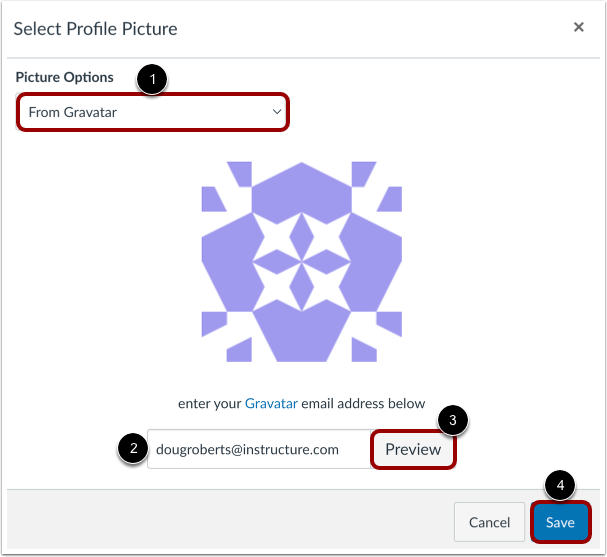Click the number 2 annotation badge
The image size is (607, 557).
tap(130, 449)
